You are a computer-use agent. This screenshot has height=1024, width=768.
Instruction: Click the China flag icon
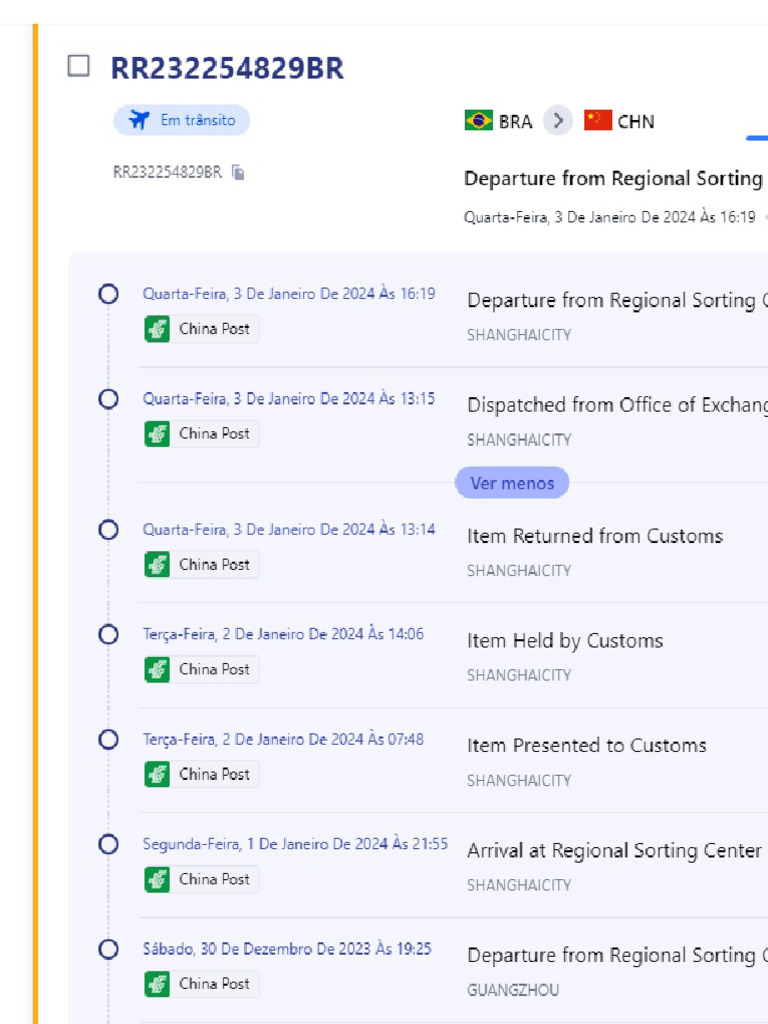coord(598,121)
